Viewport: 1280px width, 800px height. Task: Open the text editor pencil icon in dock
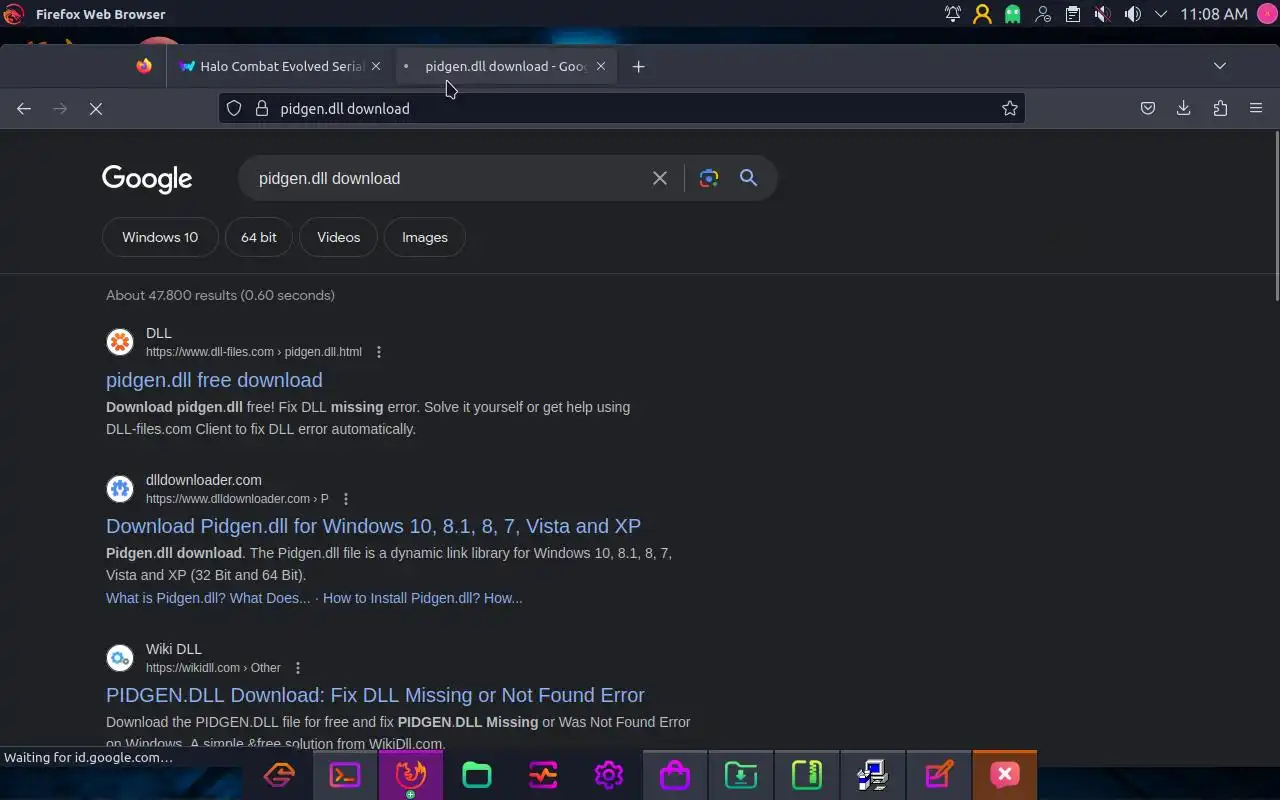939,775
